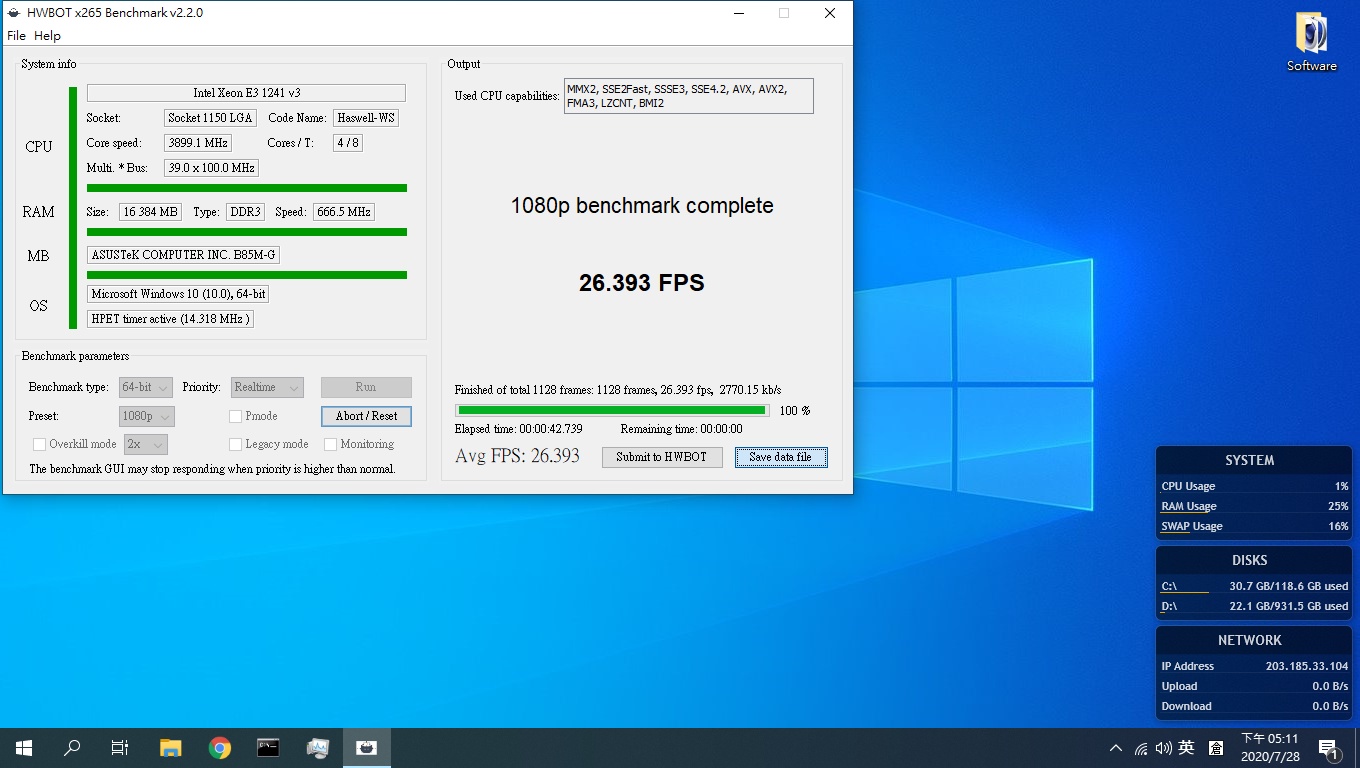The height and width of the screenshot is (768, 1360).
Task: Click SWAP Usage row in widget
Action: coord(1254,526)
